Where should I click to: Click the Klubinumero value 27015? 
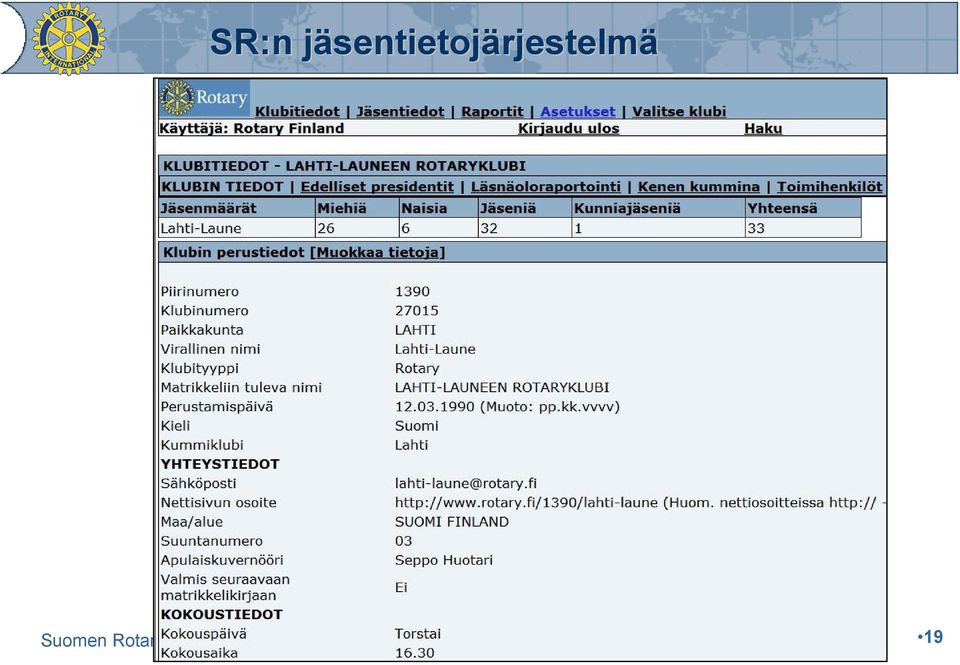416,310
